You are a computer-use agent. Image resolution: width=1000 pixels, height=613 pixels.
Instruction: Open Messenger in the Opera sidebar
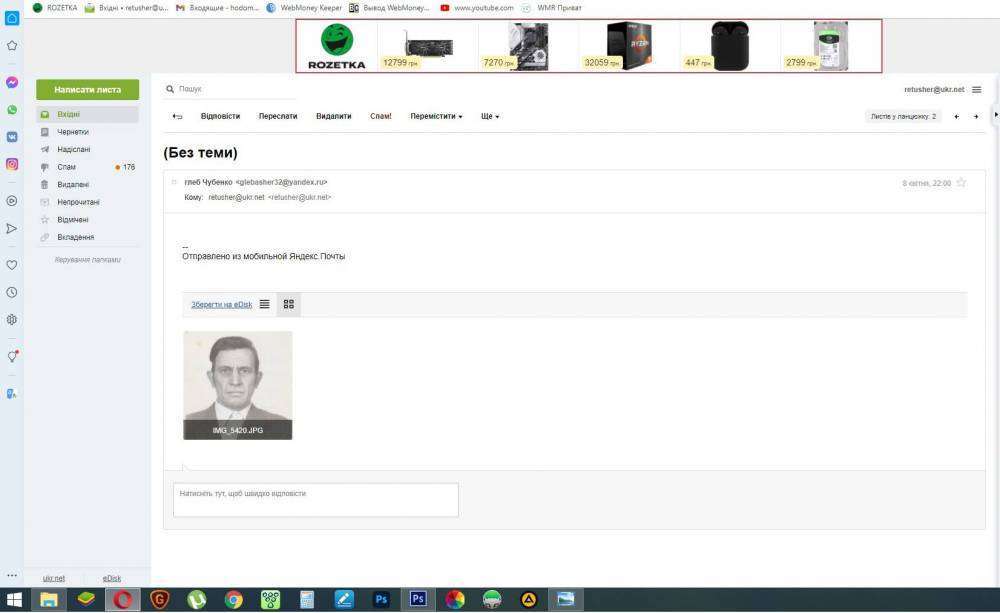tap(12, 82)
